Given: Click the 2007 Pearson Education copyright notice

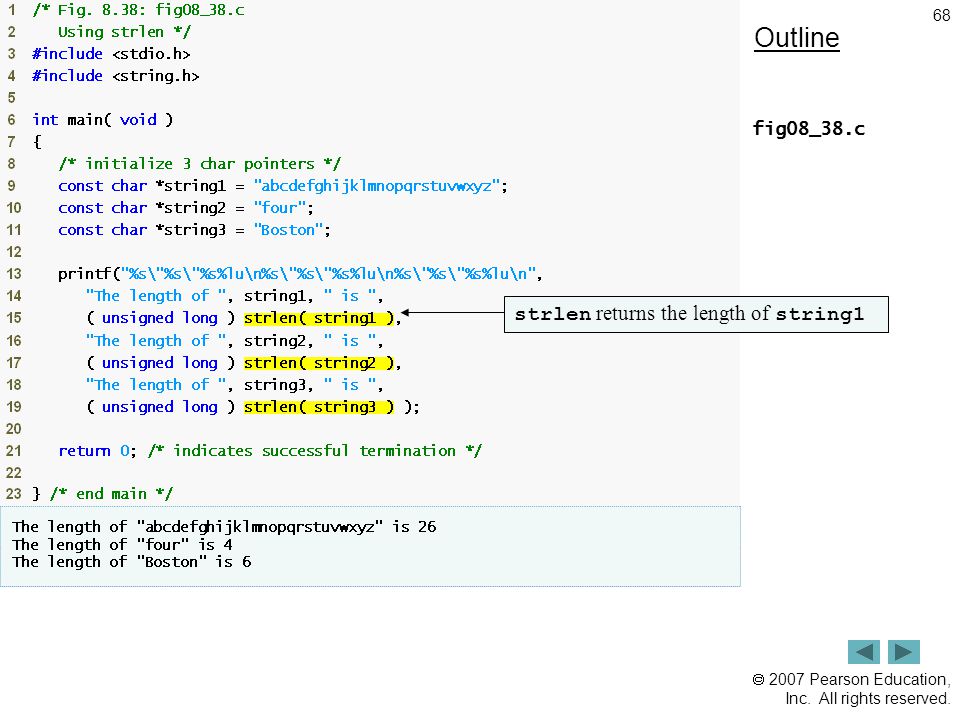Looking at the screenshot, I should click(851, 689).
